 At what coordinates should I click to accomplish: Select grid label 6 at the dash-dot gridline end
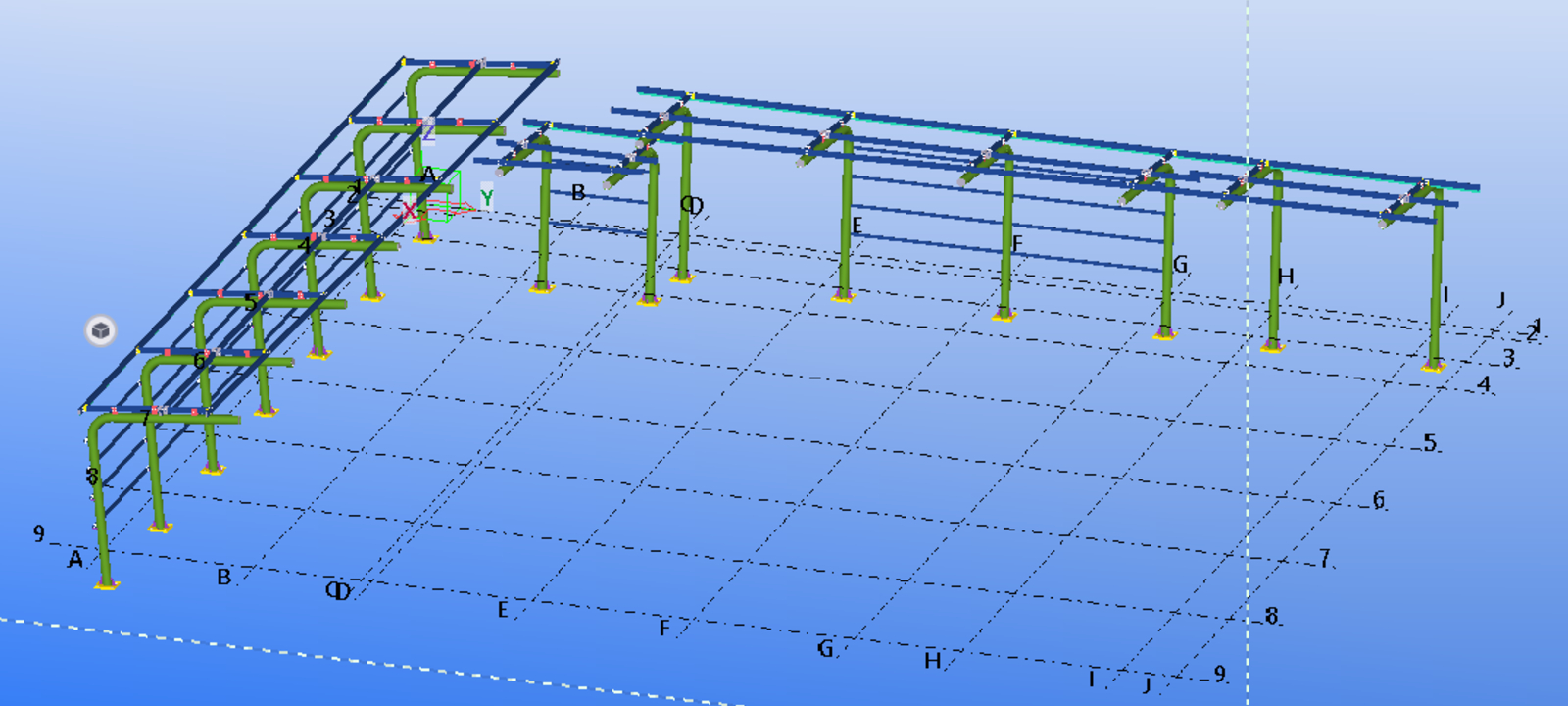pyautogui.click(x=1379, y=501)
